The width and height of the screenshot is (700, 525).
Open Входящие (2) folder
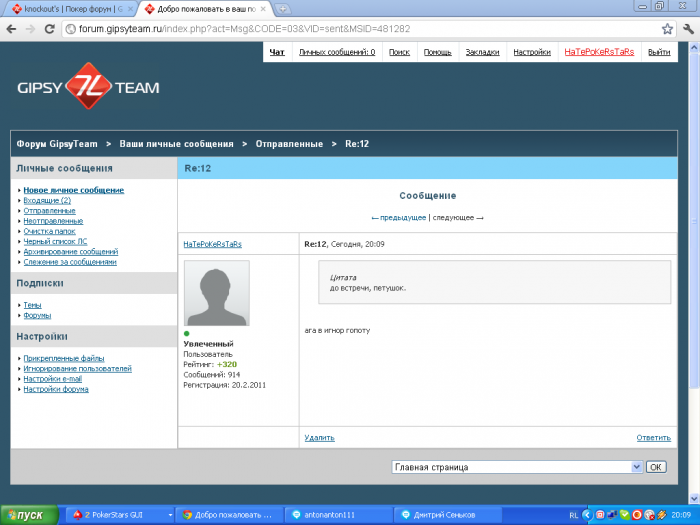(x=47, y=200)
